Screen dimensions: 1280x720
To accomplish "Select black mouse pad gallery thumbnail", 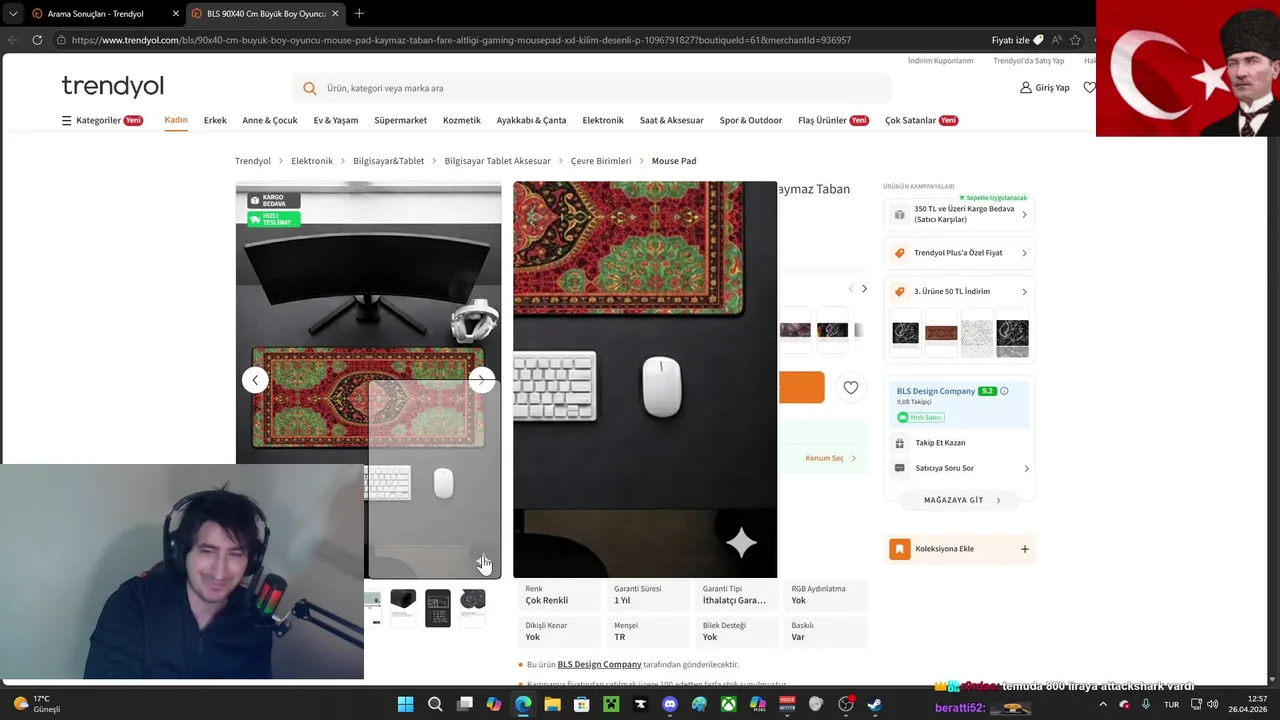I will (x=403, y=607).
